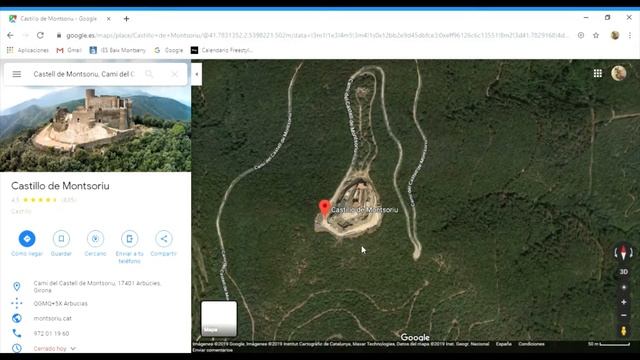Viewport: 640px width, 360px height.
Task: Click the Castell de Montsoriu search field
Action: [84, 74]
